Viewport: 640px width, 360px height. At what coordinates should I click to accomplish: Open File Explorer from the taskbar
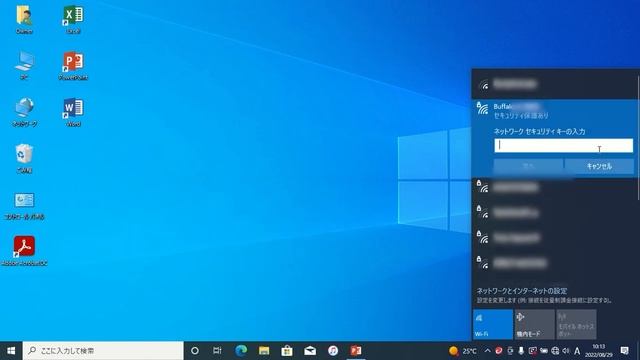point(264,351)
